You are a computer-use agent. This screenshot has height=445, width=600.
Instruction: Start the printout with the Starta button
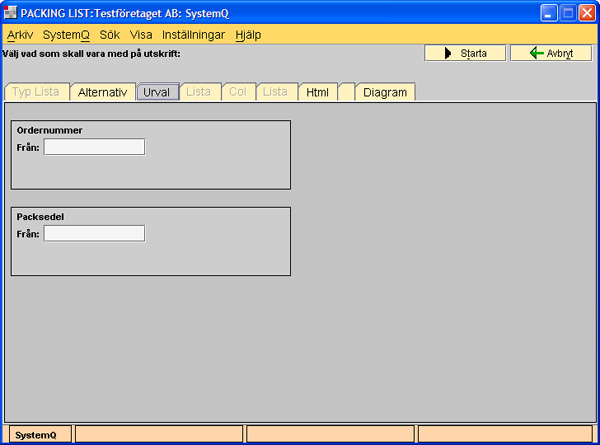point(465,53)
